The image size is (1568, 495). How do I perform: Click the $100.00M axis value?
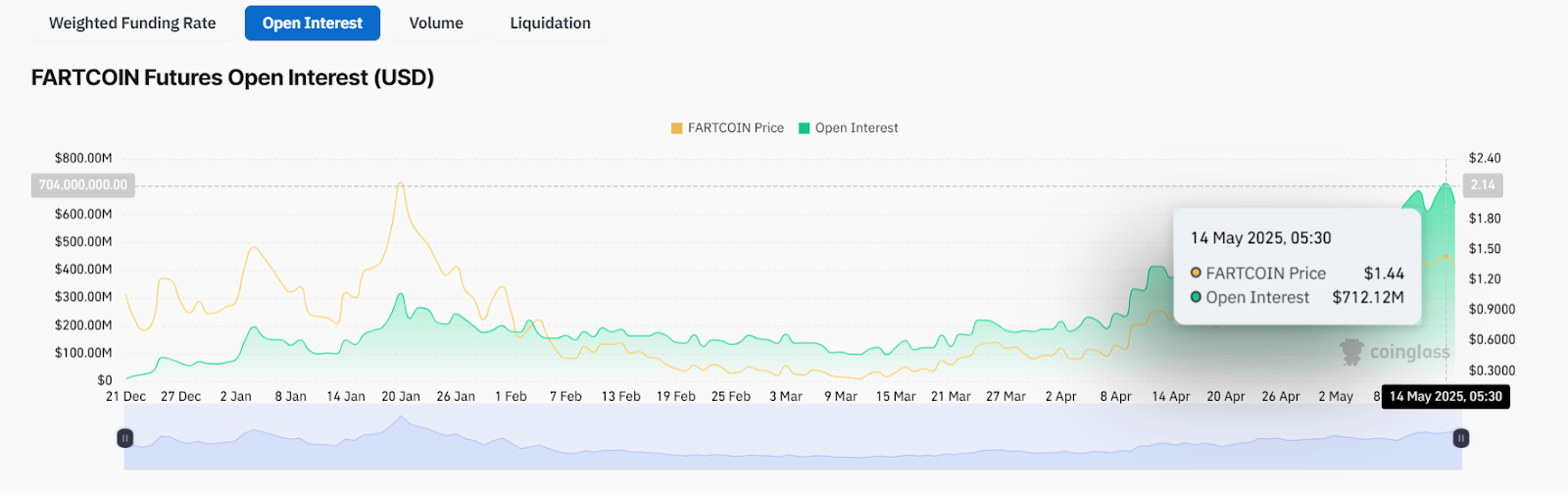click(x=83, y=352)
